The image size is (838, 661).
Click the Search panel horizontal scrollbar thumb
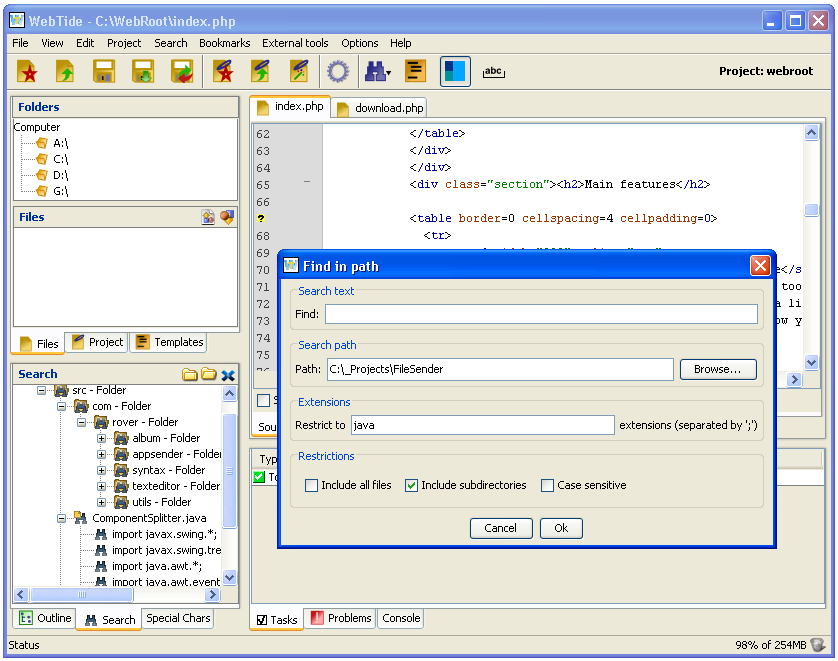point(82,594)
